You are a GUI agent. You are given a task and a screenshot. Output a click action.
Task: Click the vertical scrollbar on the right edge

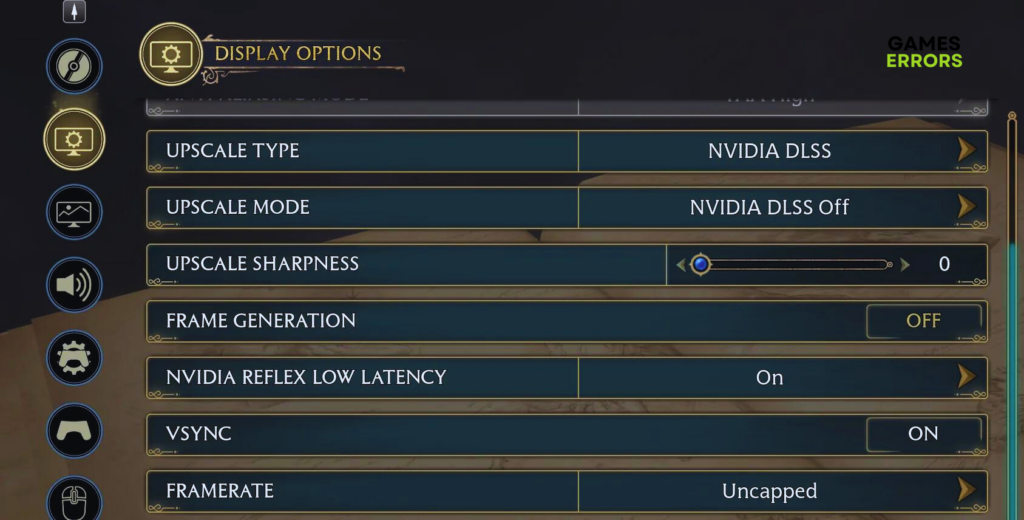(x=1011, y=300)
